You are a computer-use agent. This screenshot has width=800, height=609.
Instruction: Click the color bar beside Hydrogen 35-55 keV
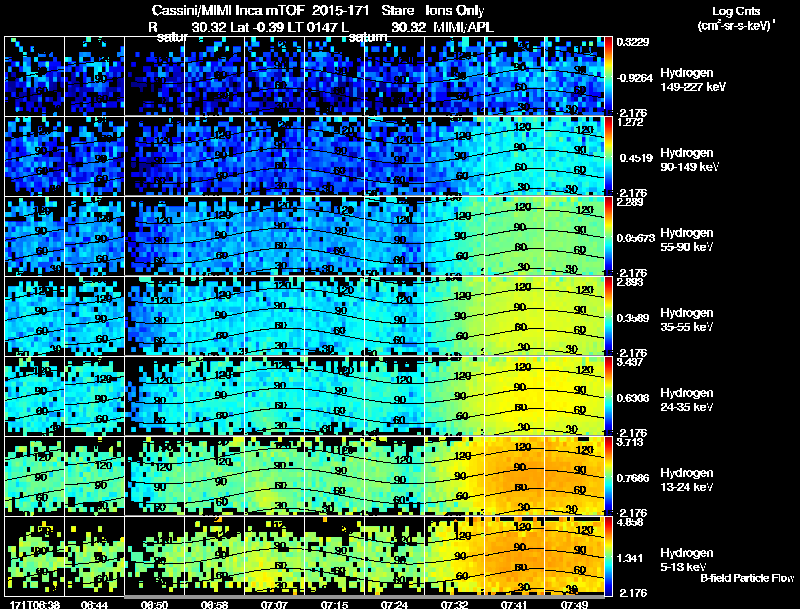[x=608, y=316]
